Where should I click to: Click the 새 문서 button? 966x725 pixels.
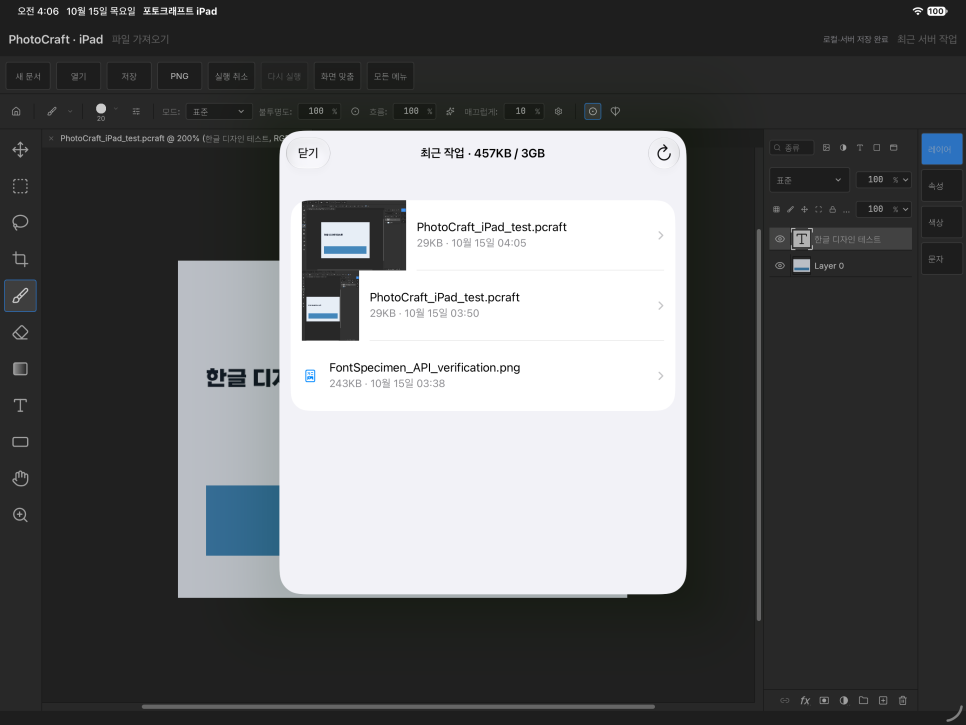pyautogui.click(x=28, y=76)
